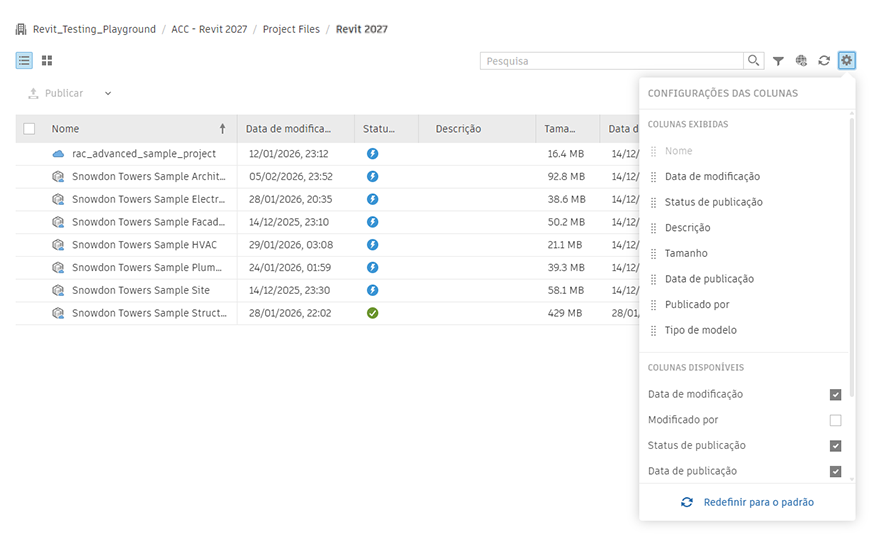This screenshot has width=874, height=547.
Task: Open the filter funnel icon
Action: click(x=778, y=61)
